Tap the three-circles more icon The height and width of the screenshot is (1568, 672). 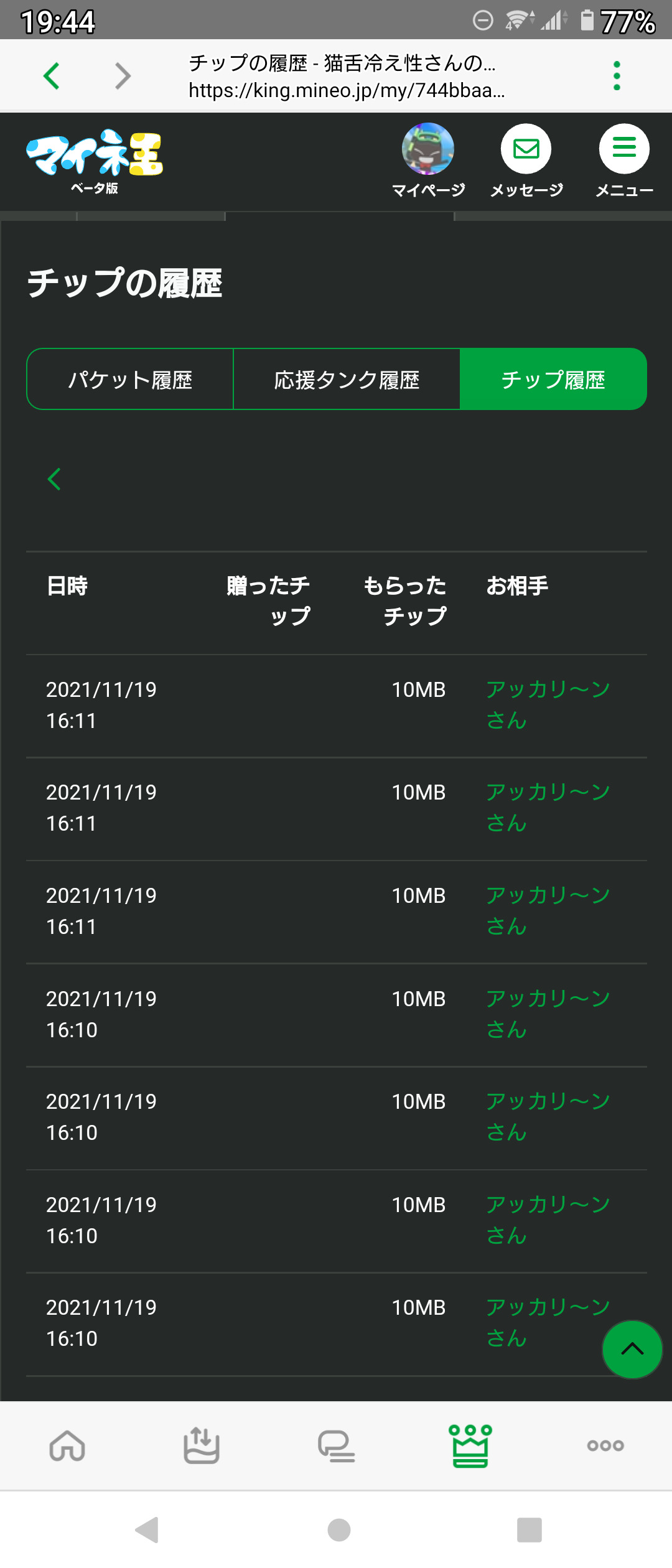(x=605, y=1445)
